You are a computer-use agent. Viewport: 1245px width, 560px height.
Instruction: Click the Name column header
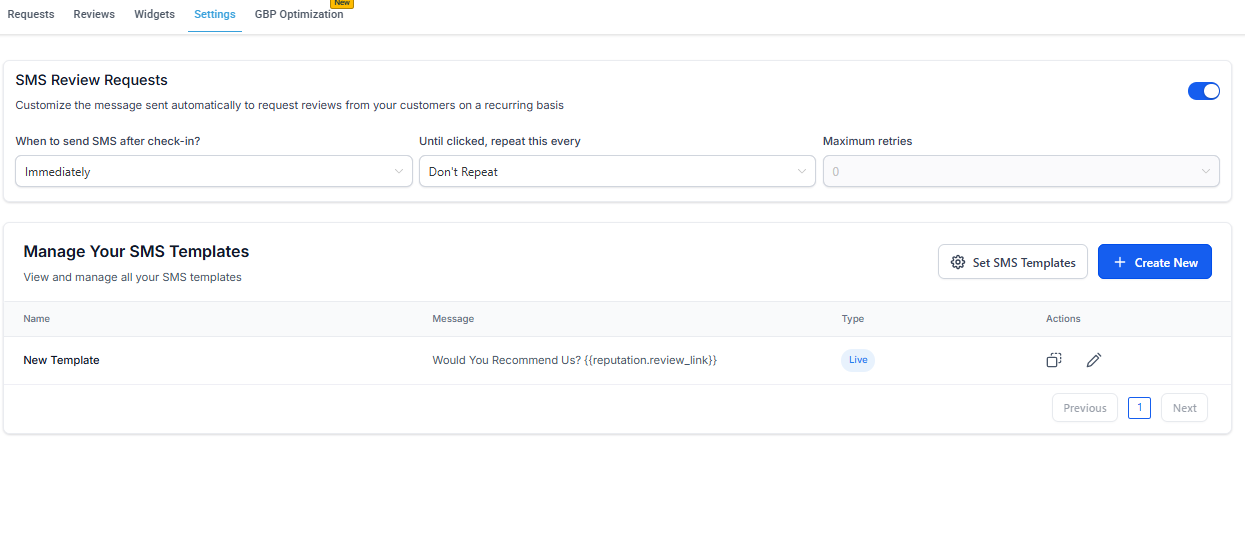coord(37,319)
